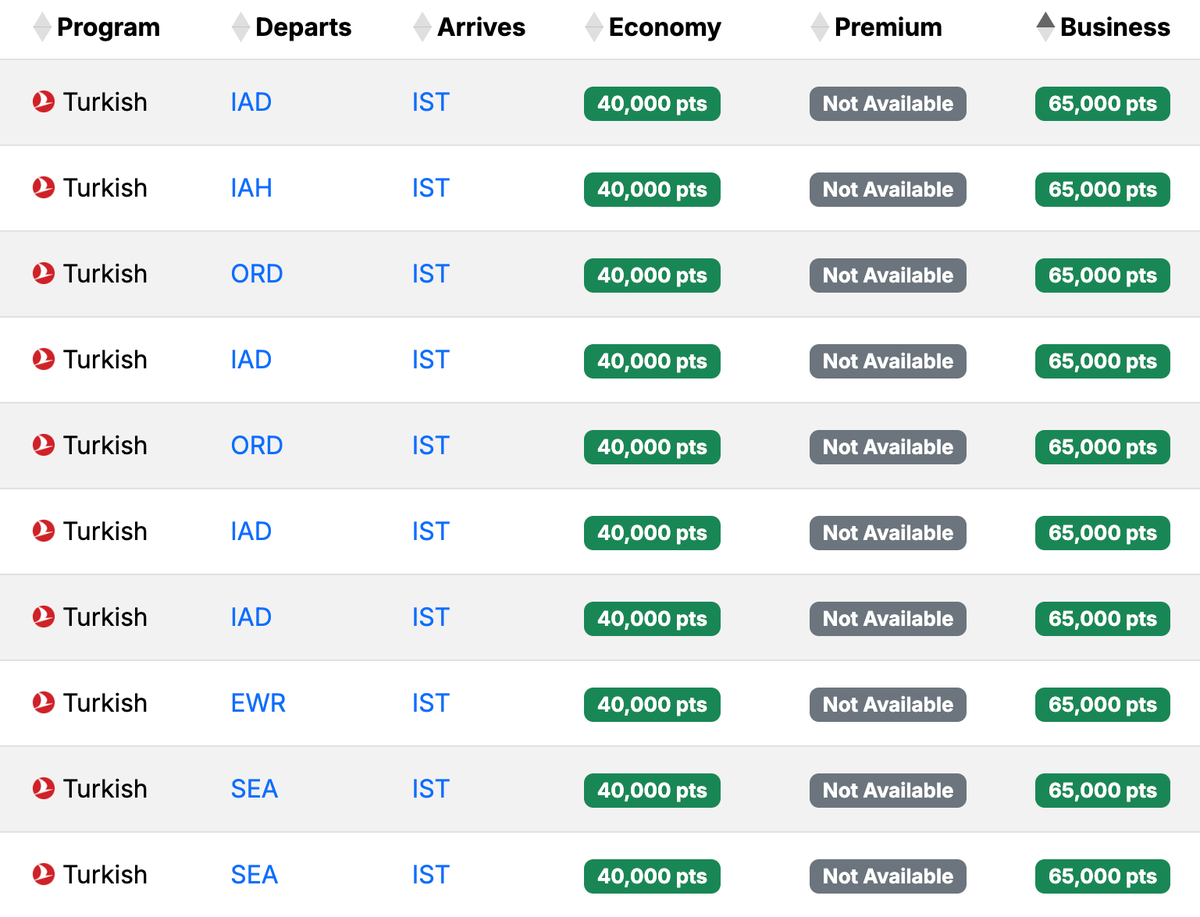
Task: Click Not Available Premium badge in IAH row
Action: tap(888, 189)
